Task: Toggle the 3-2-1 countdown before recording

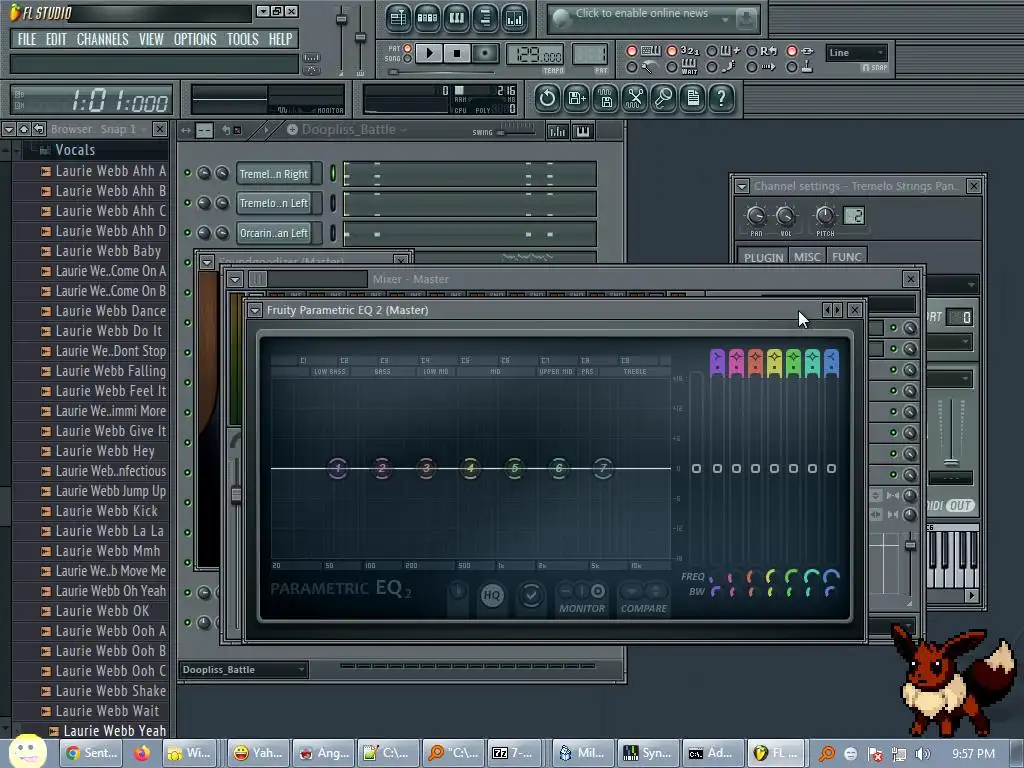Action: point(671,51)
